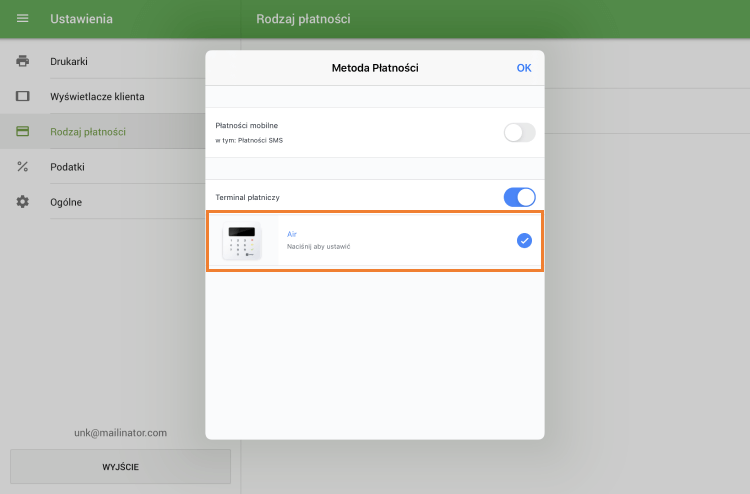Click the customer display screen icon
The image size is (750, 494).
22,96
